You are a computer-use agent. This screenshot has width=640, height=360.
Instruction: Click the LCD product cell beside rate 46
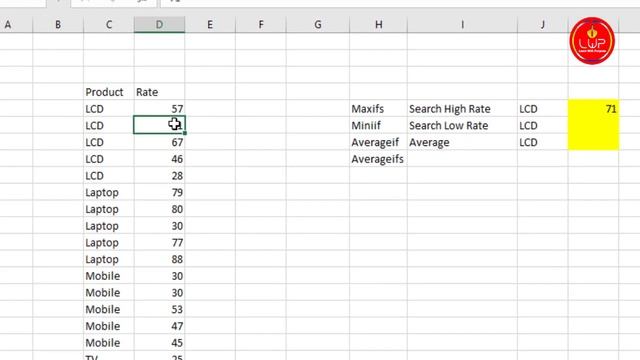tap(109, 159)
